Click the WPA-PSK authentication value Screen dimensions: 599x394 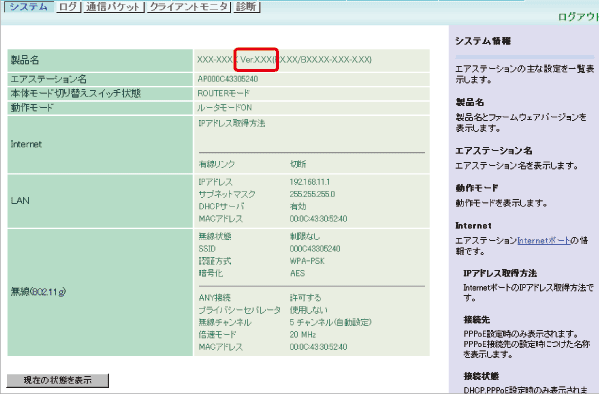click(307, 261)
